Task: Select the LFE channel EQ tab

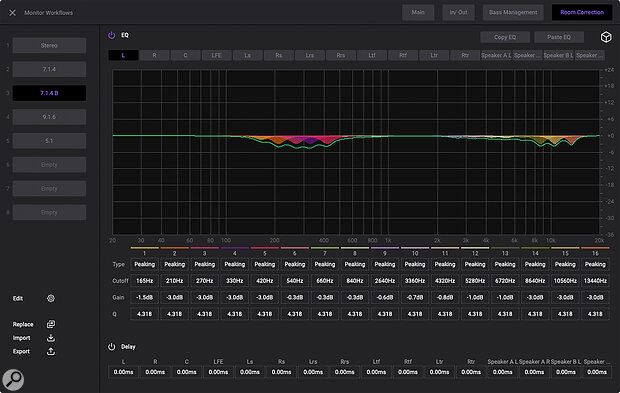Action: pyautogui.click(x=217, y=55)
